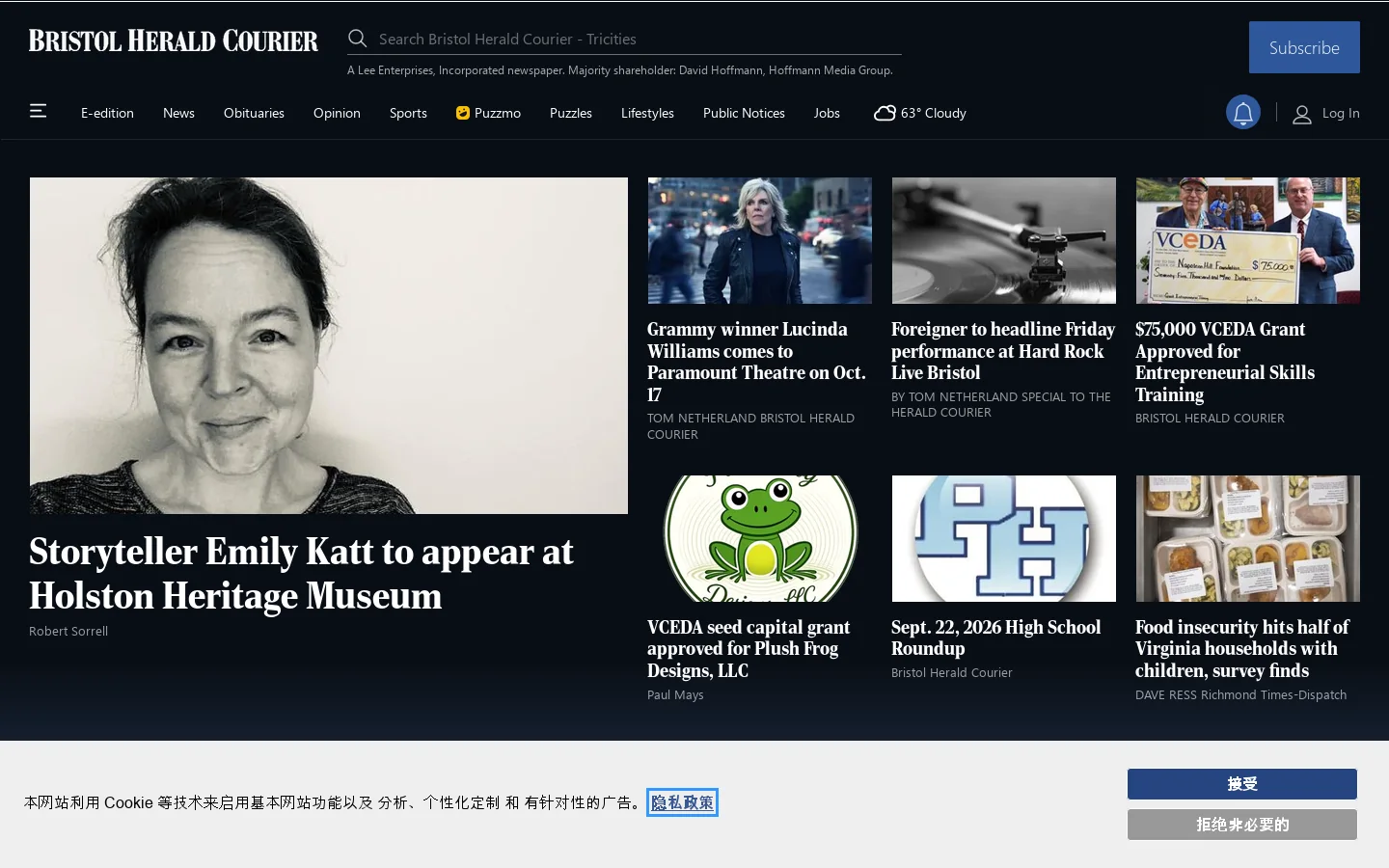The image size is (1389, 868).
Task: Click the user profile icon
Action: tap(1302, 114)
